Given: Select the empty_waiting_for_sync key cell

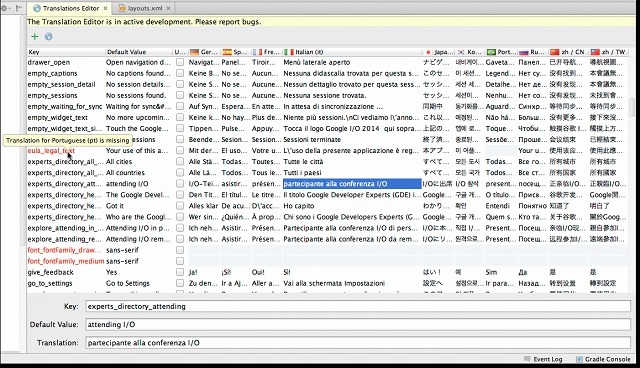Looking at the screenshot, I should point(65,106).
